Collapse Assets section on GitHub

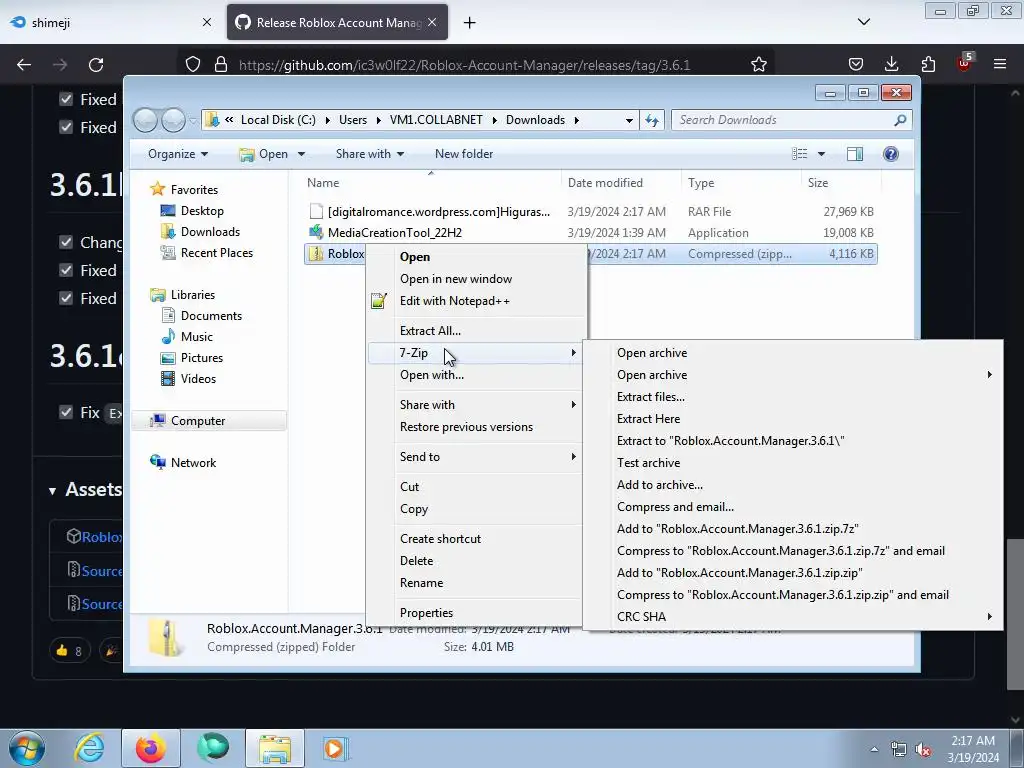point(52,491)
